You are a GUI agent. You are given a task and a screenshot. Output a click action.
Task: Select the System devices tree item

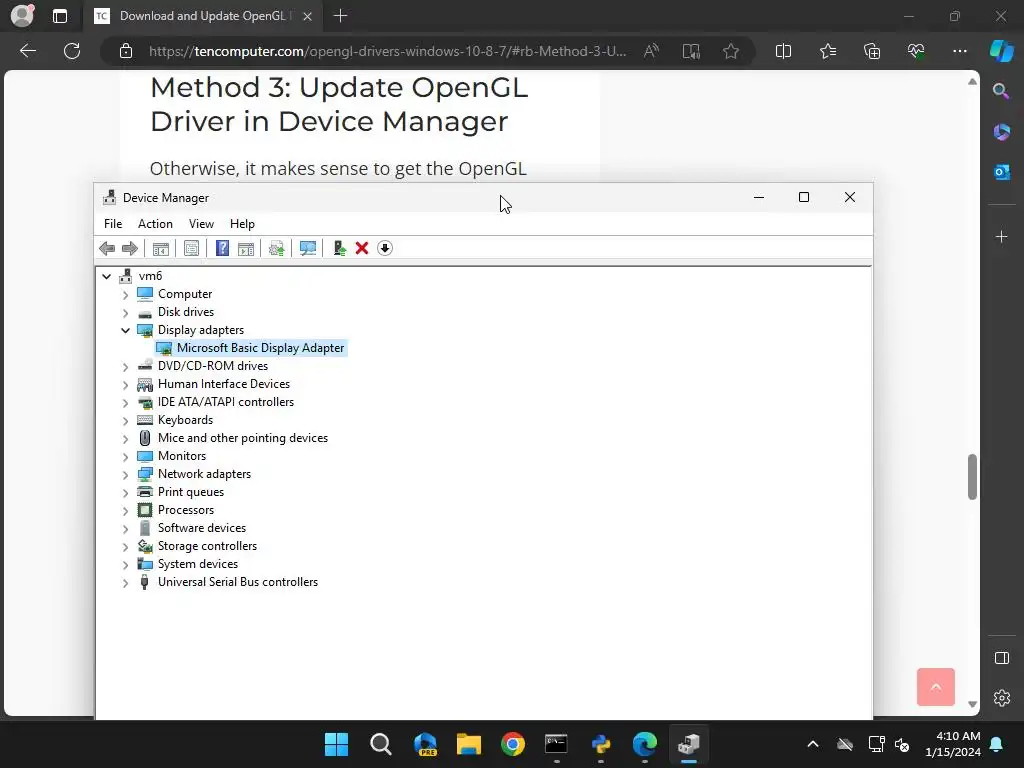(198, 564)
